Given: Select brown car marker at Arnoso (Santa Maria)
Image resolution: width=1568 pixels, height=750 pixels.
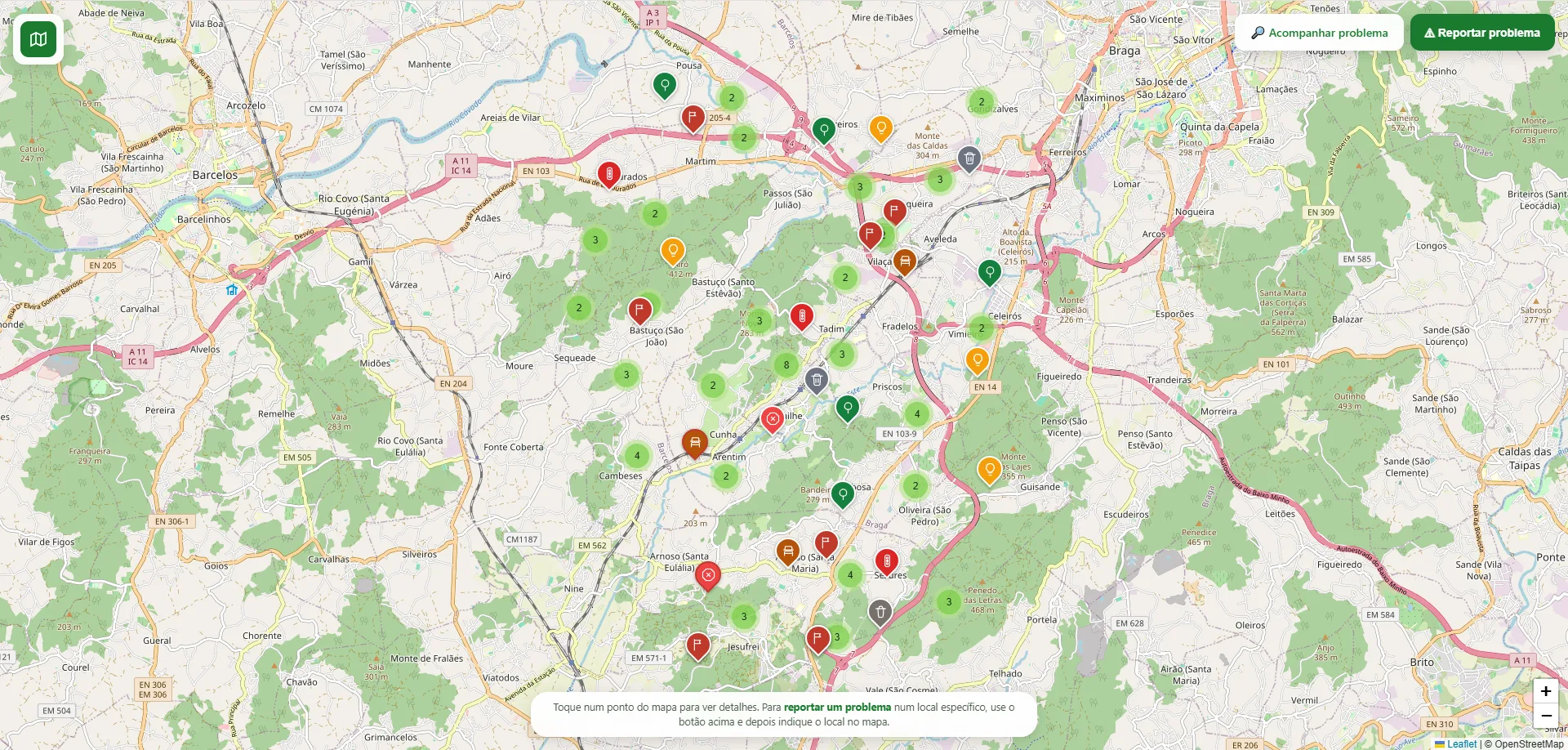Looking at the screenshot, I should click(787, 553).
